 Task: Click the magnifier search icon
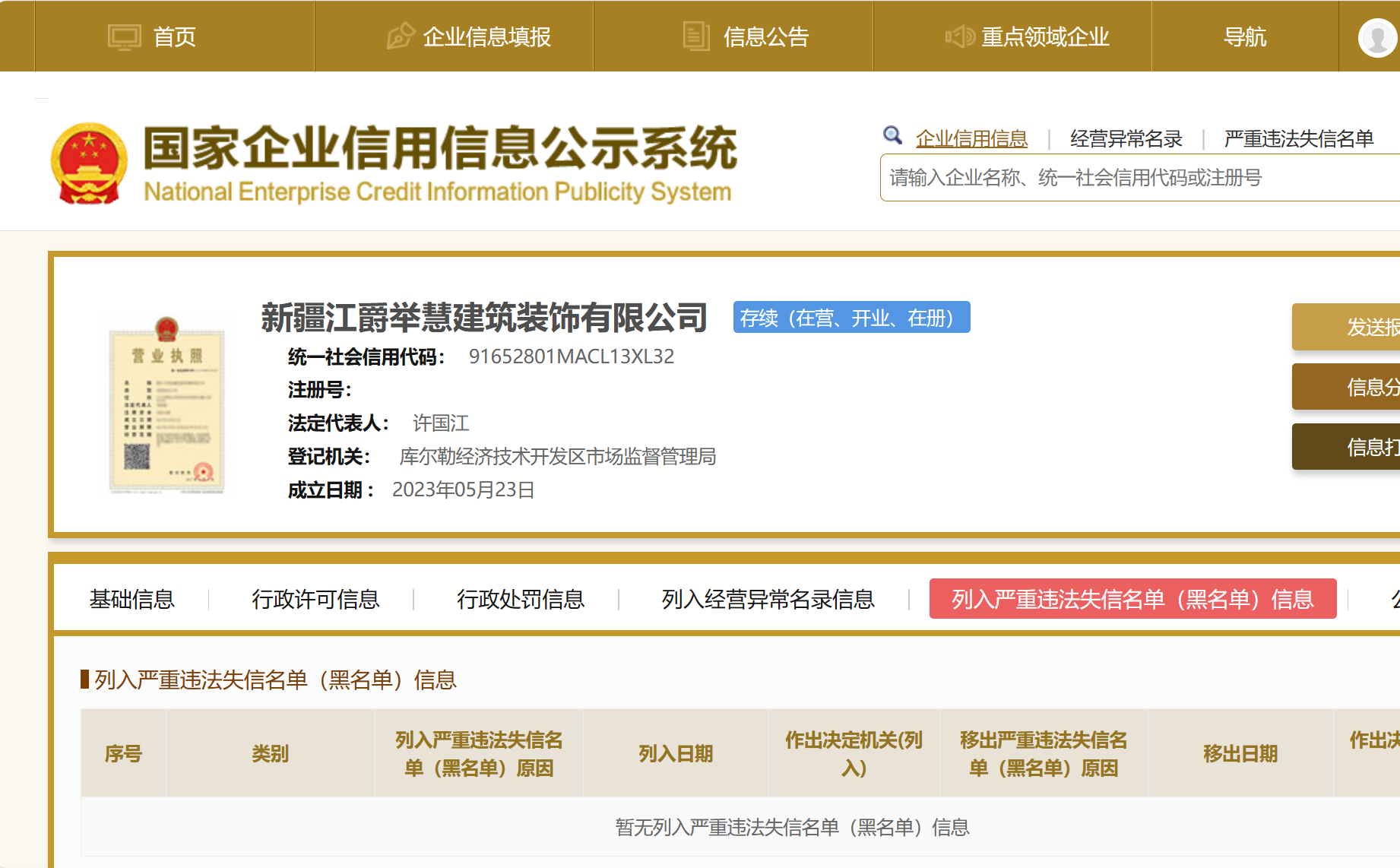892,135
